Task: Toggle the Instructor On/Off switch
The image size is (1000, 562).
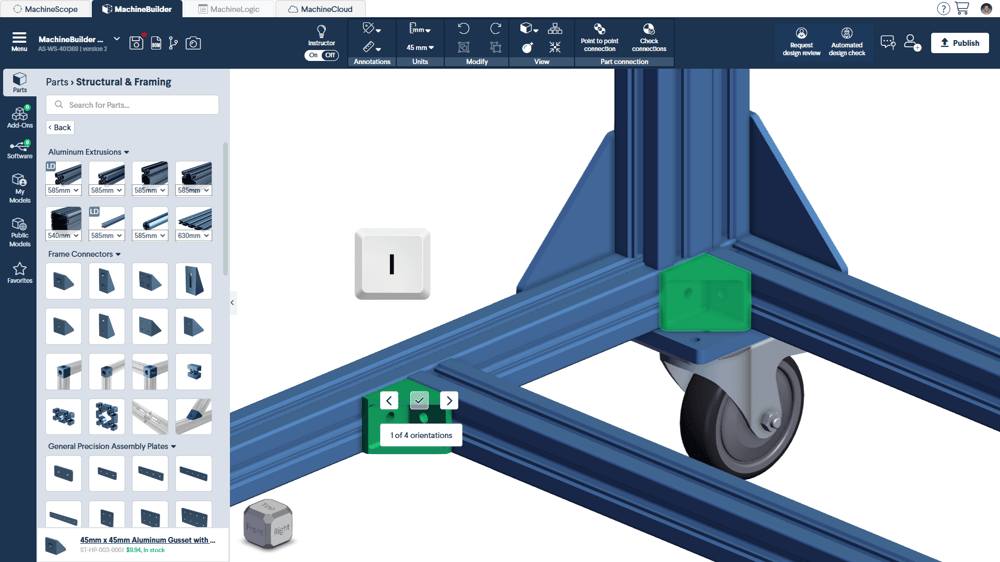Action: point(321,55)
